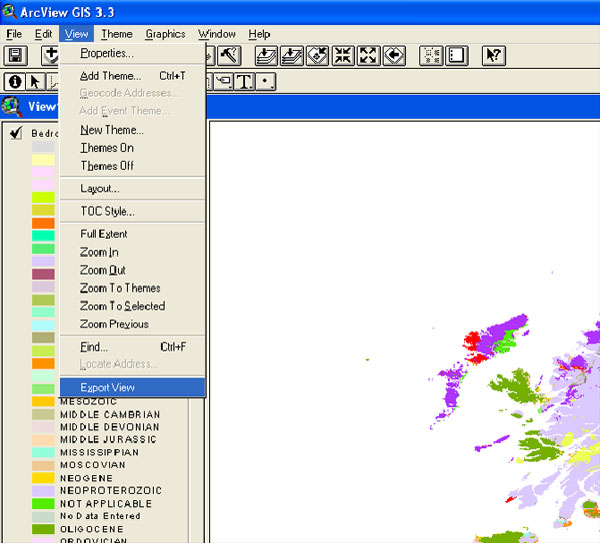Screen dimensions: 600x543
Task: Click Select Features Using Graphic icon
Action: pyautogui.click(x=431, y=55)
